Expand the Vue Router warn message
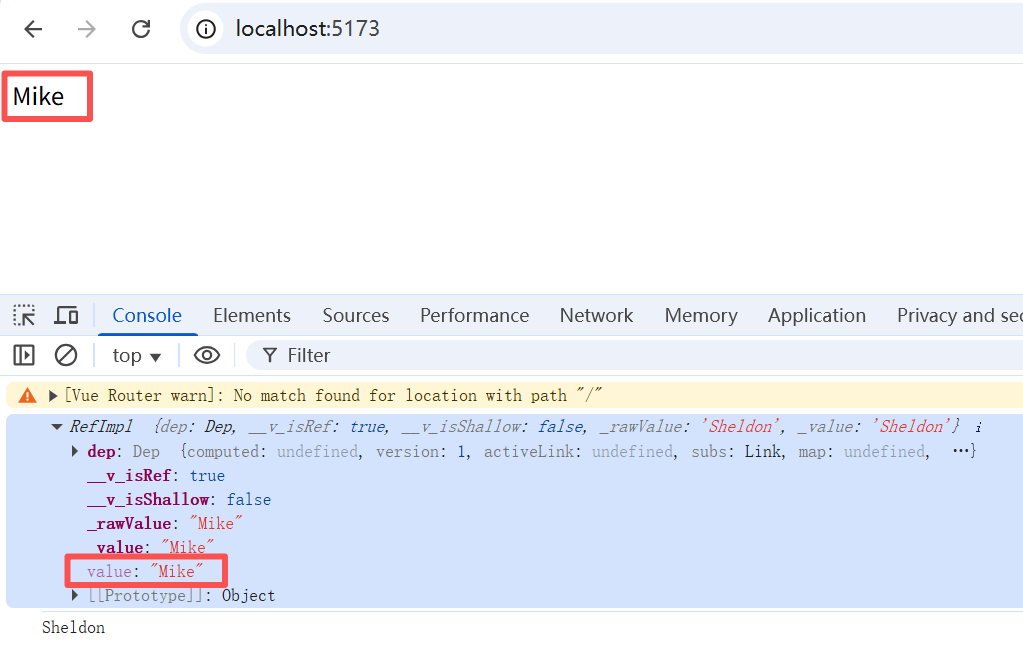The image size is (1023, 648). coord(53,395)
